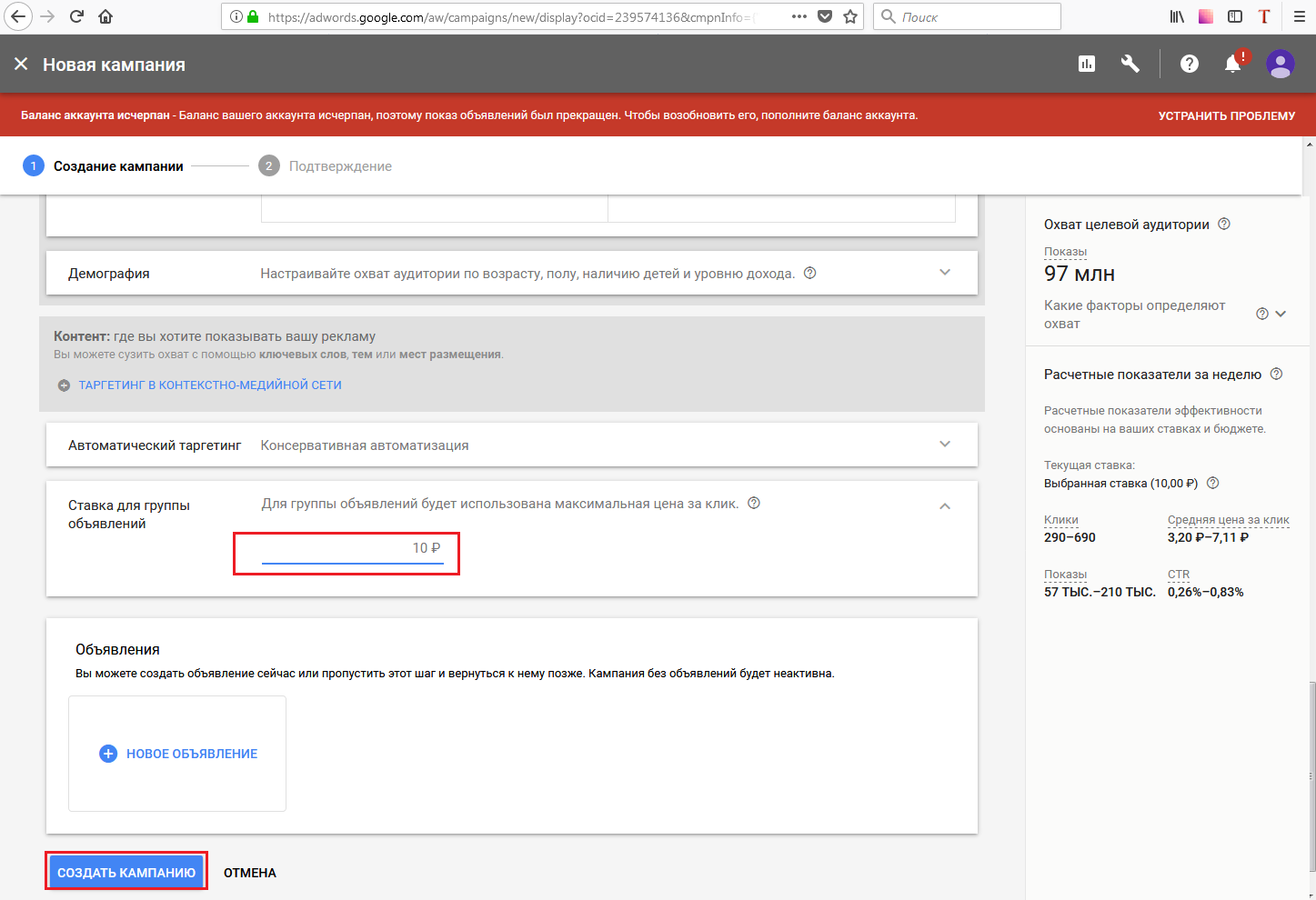Image resolution: width=1316 pixels, height=900 pixels.
Task: Open the browser home page
Action: [105, 16]
